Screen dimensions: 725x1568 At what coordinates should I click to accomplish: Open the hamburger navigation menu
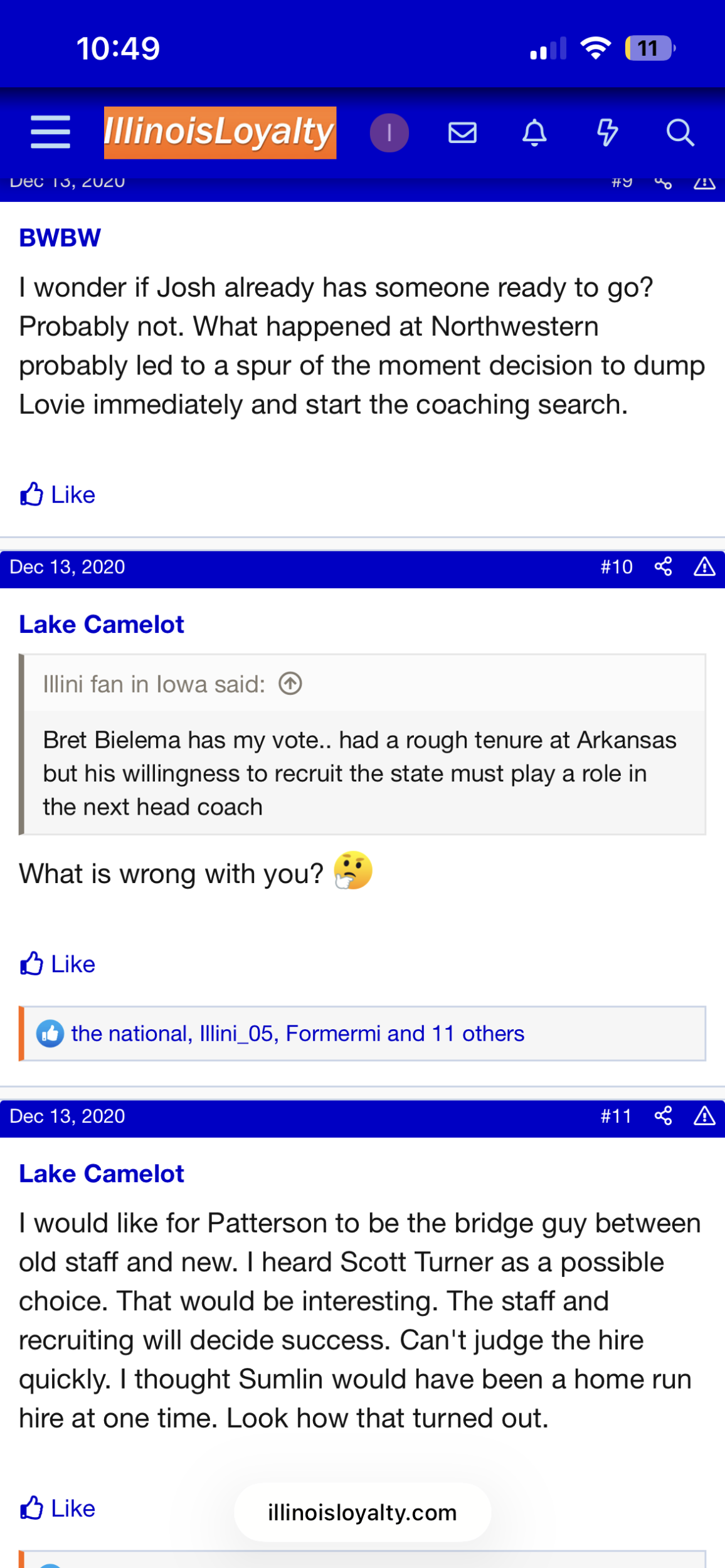pyautogui.click(x=50, y=132)
